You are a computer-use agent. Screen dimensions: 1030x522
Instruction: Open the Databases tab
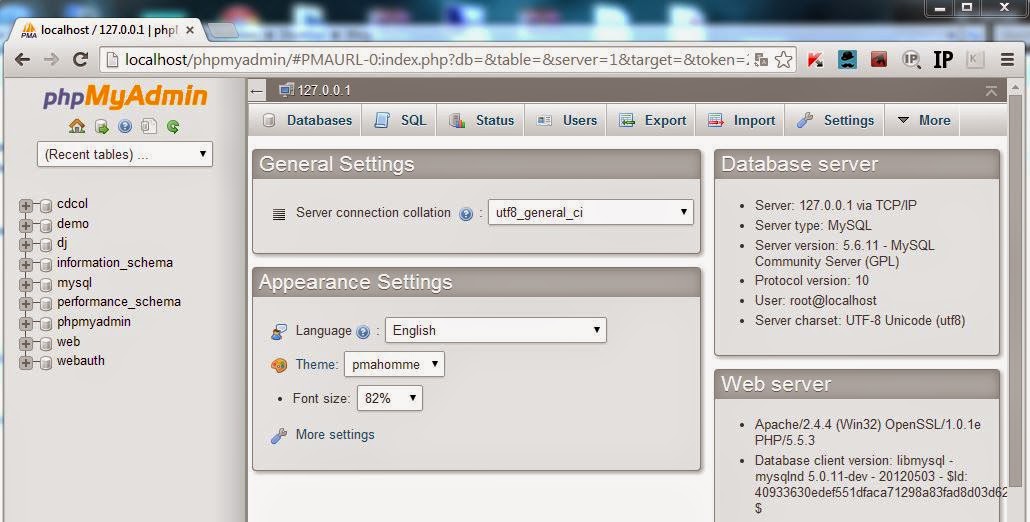(305, 120)
